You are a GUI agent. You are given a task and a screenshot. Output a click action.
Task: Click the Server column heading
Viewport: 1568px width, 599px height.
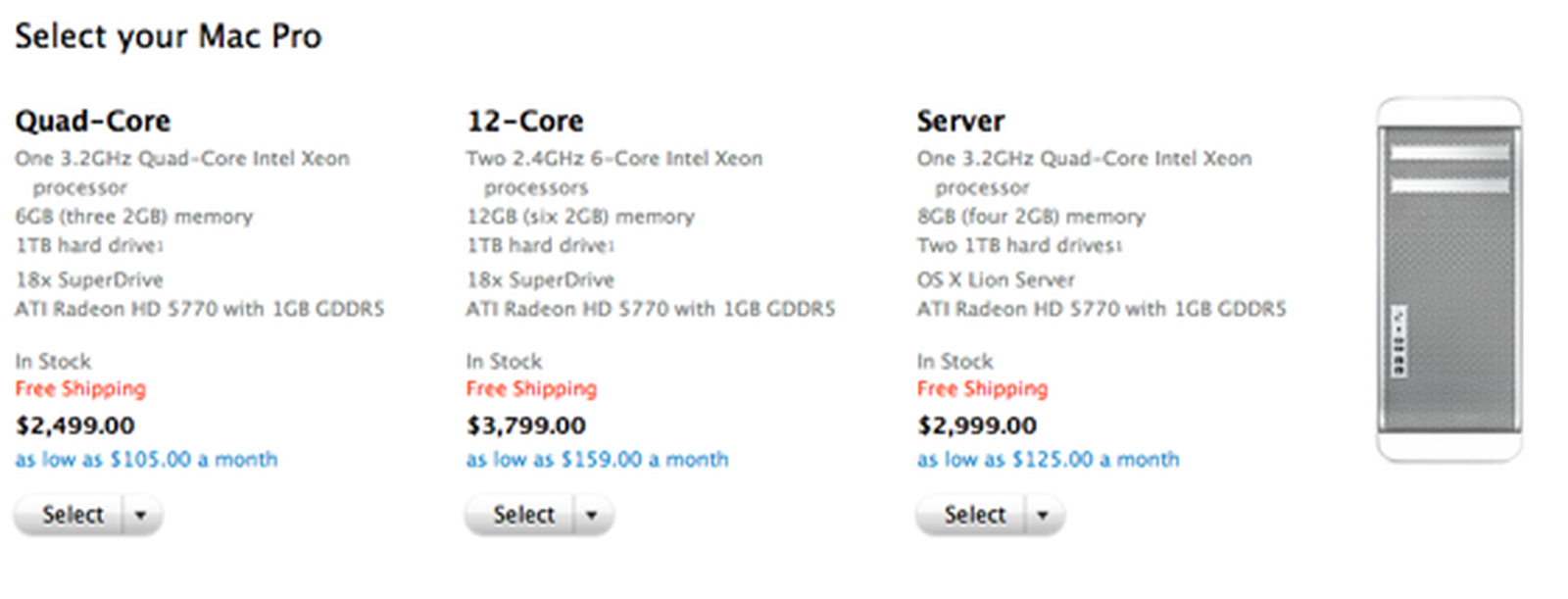tap(960, 120)
